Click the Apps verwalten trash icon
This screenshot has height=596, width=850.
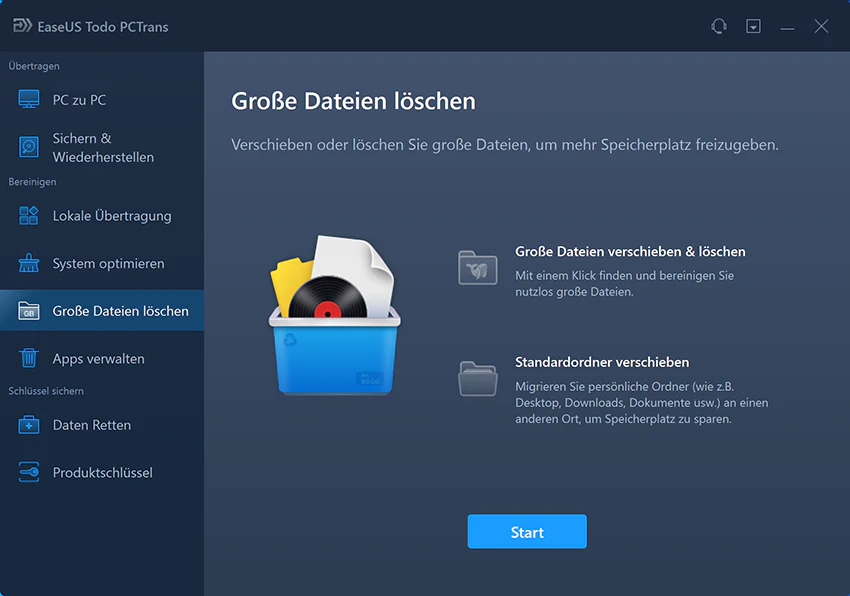tap(29, 359)
